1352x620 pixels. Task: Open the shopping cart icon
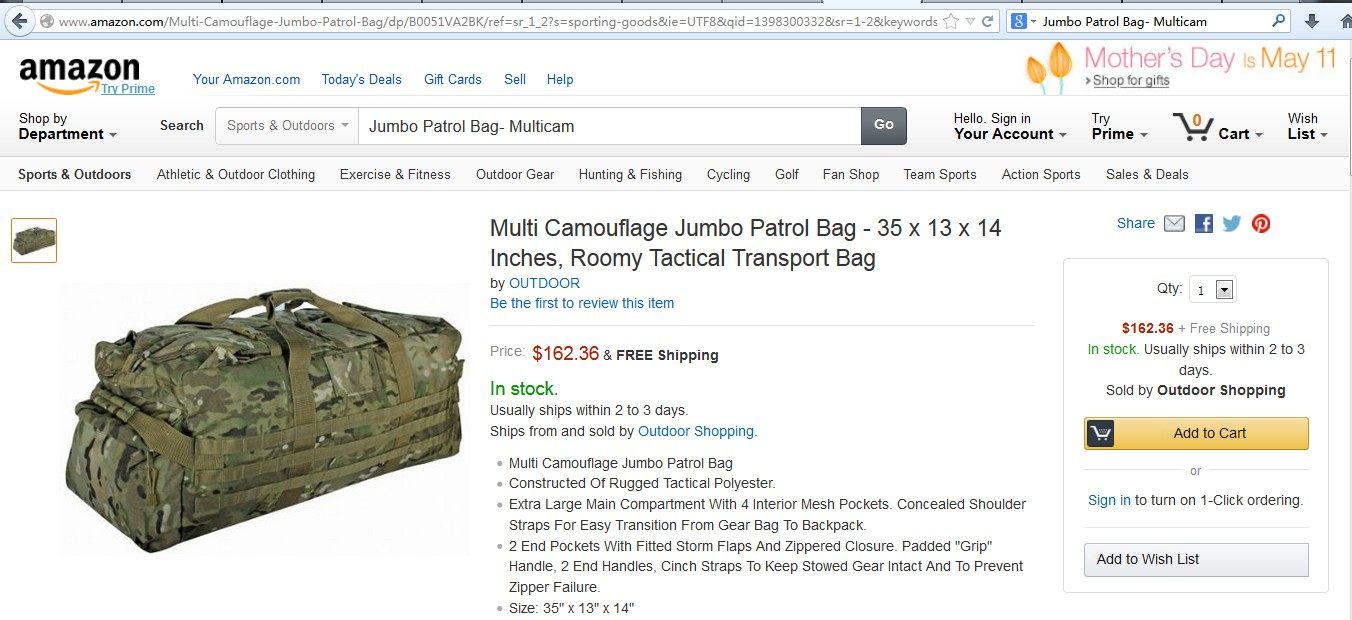[1193, 127]
